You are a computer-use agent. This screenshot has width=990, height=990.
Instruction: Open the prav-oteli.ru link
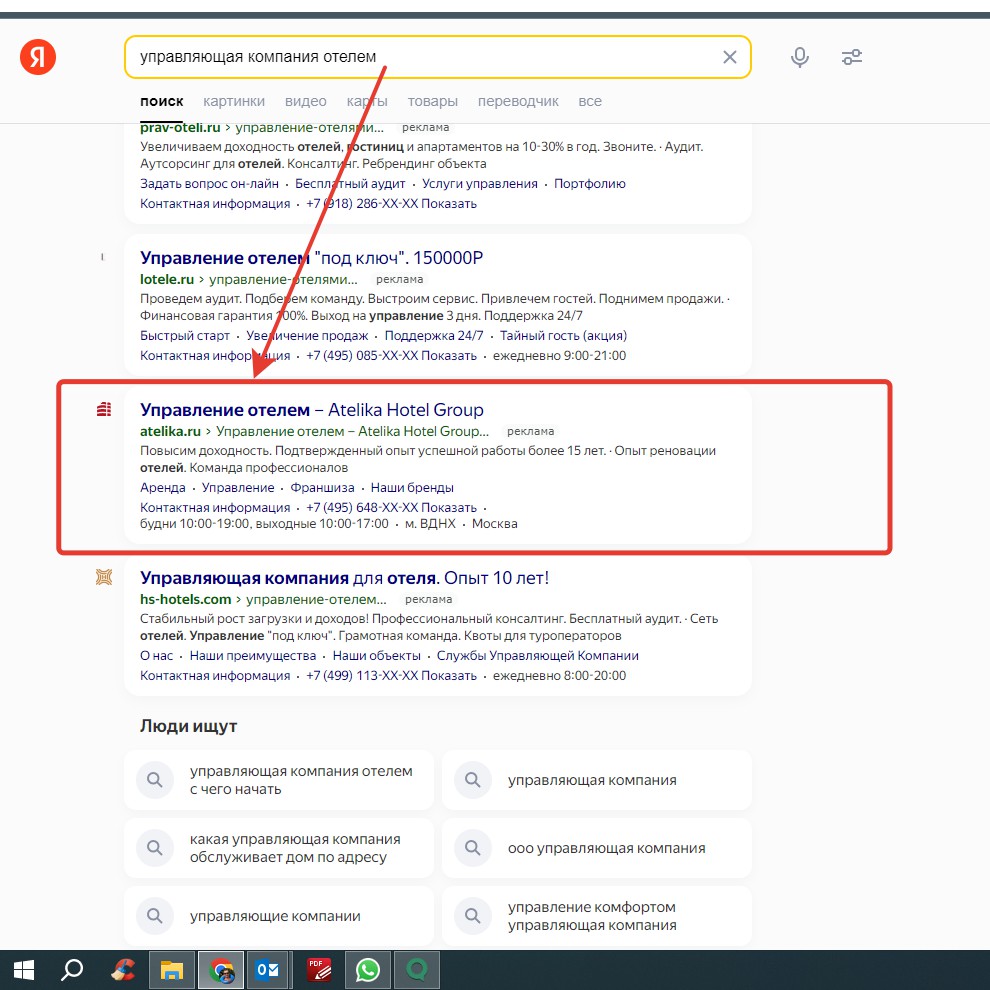180,128
